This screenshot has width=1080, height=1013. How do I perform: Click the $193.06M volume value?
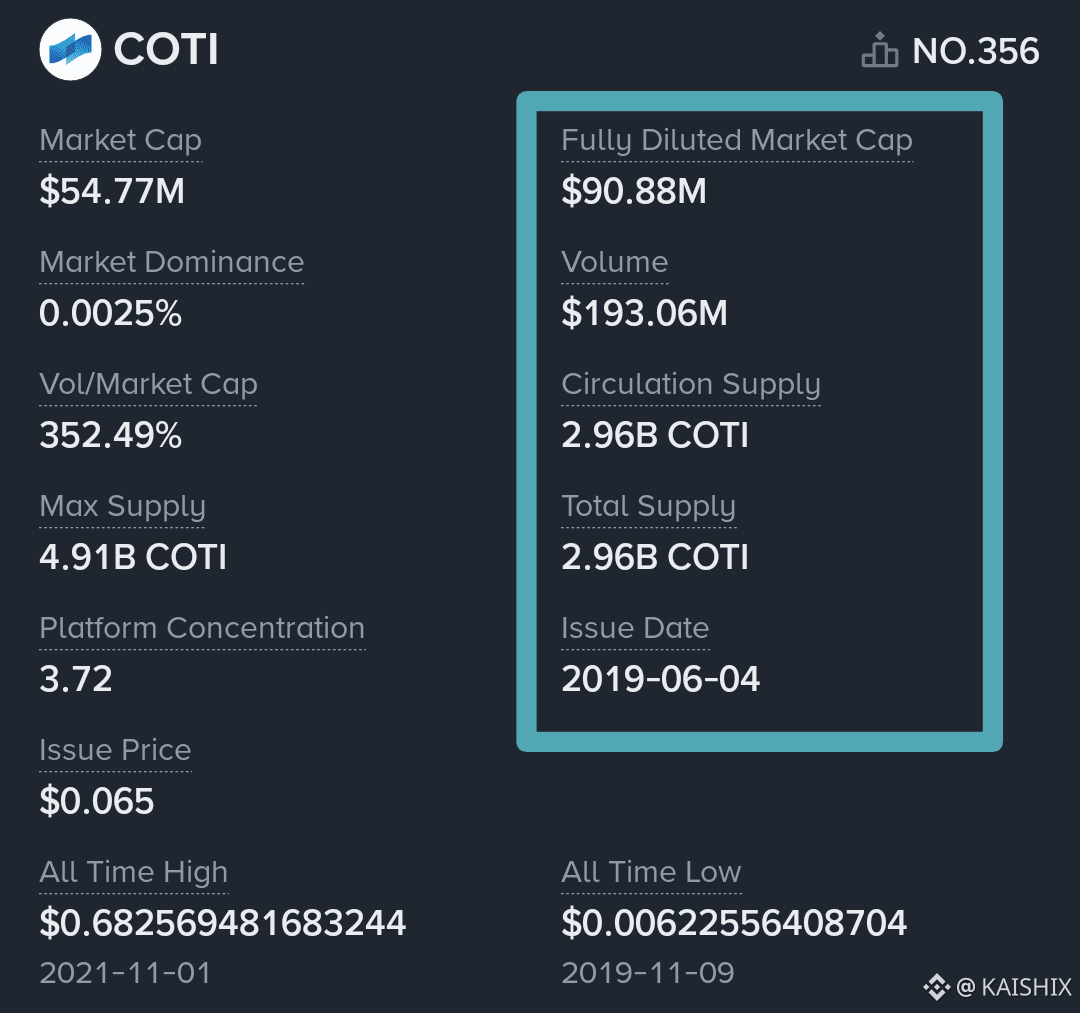click(x=644, y=313)
